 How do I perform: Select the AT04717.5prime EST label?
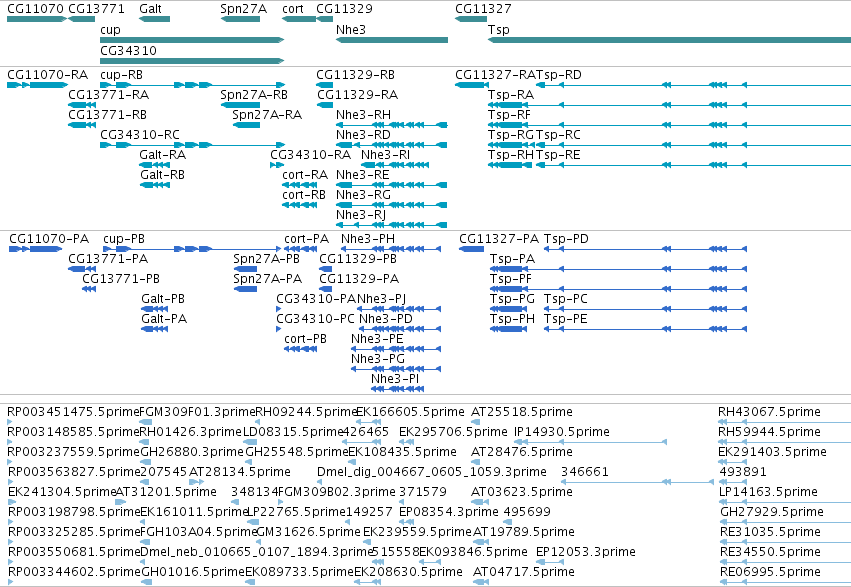524,572
